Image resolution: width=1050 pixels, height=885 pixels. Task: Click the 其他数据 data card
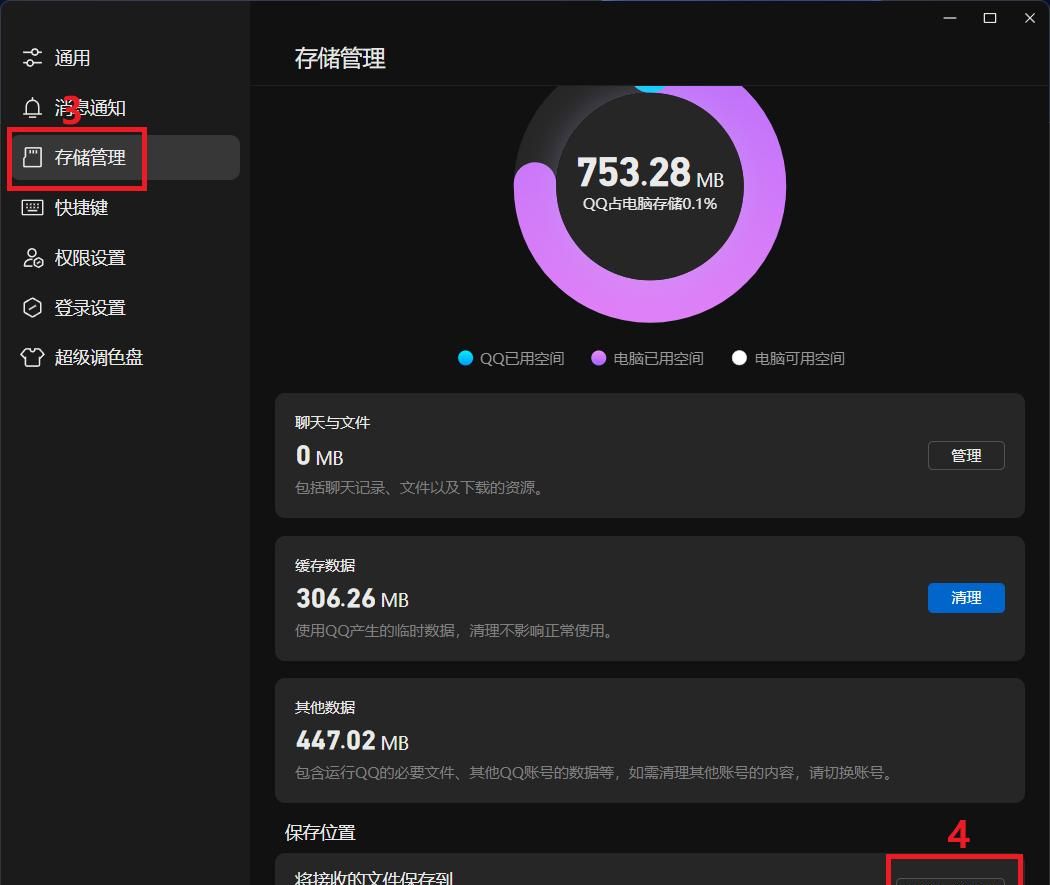(x=650, y=740)
